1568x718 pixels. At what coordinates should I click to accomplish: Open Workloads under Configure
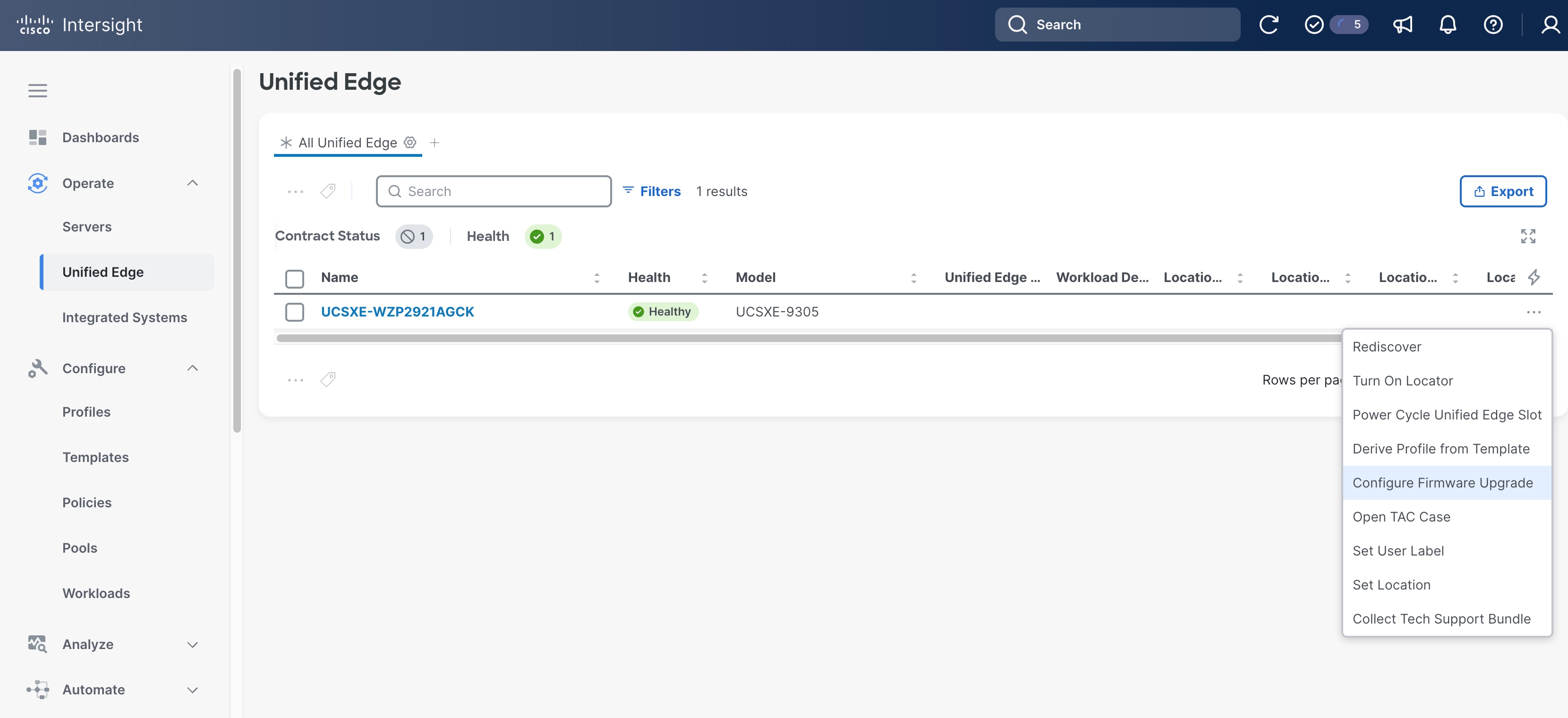[x=96, y=594]
